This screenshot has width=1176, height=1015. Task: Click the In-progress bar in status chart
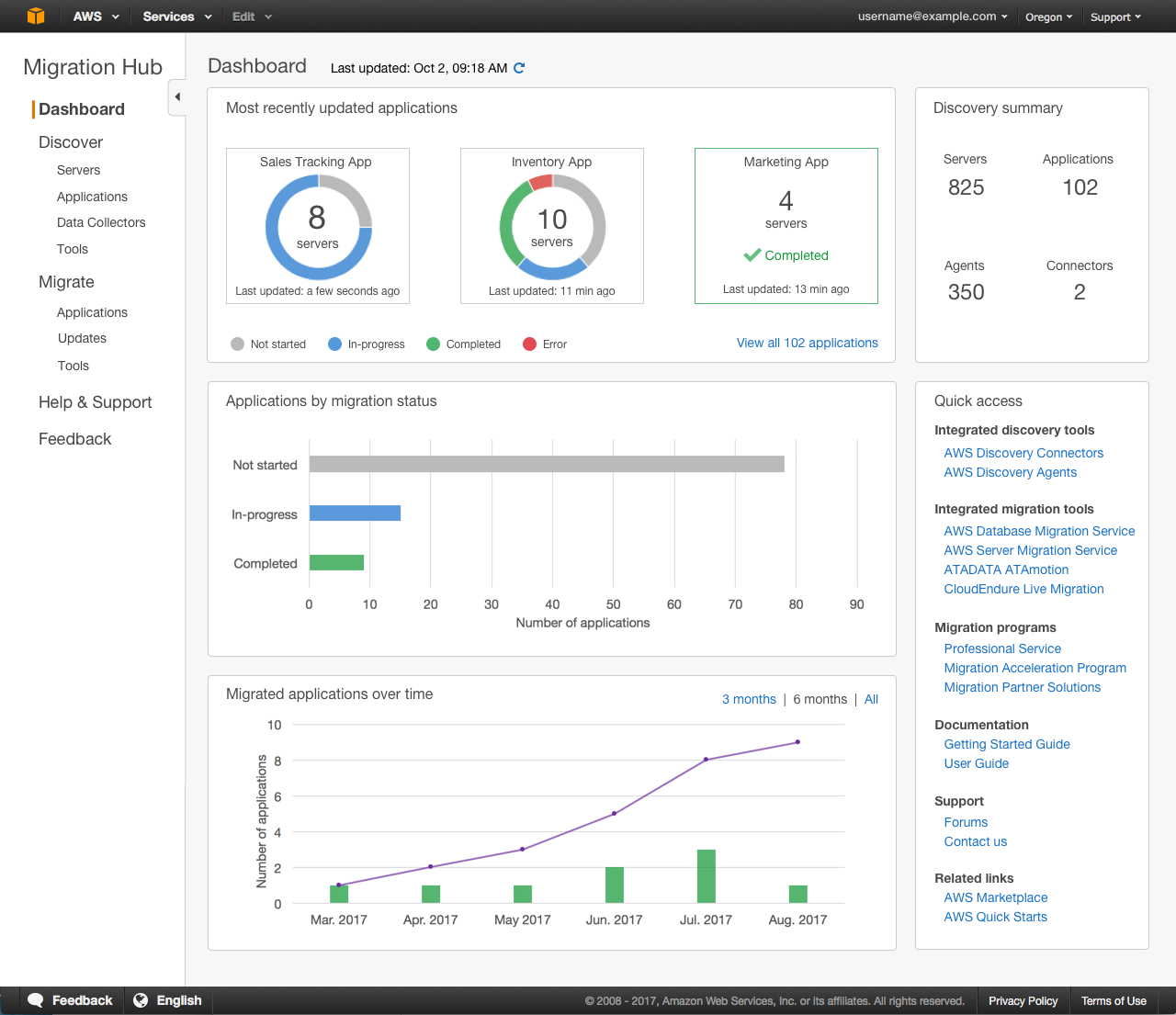coord(355,513)
